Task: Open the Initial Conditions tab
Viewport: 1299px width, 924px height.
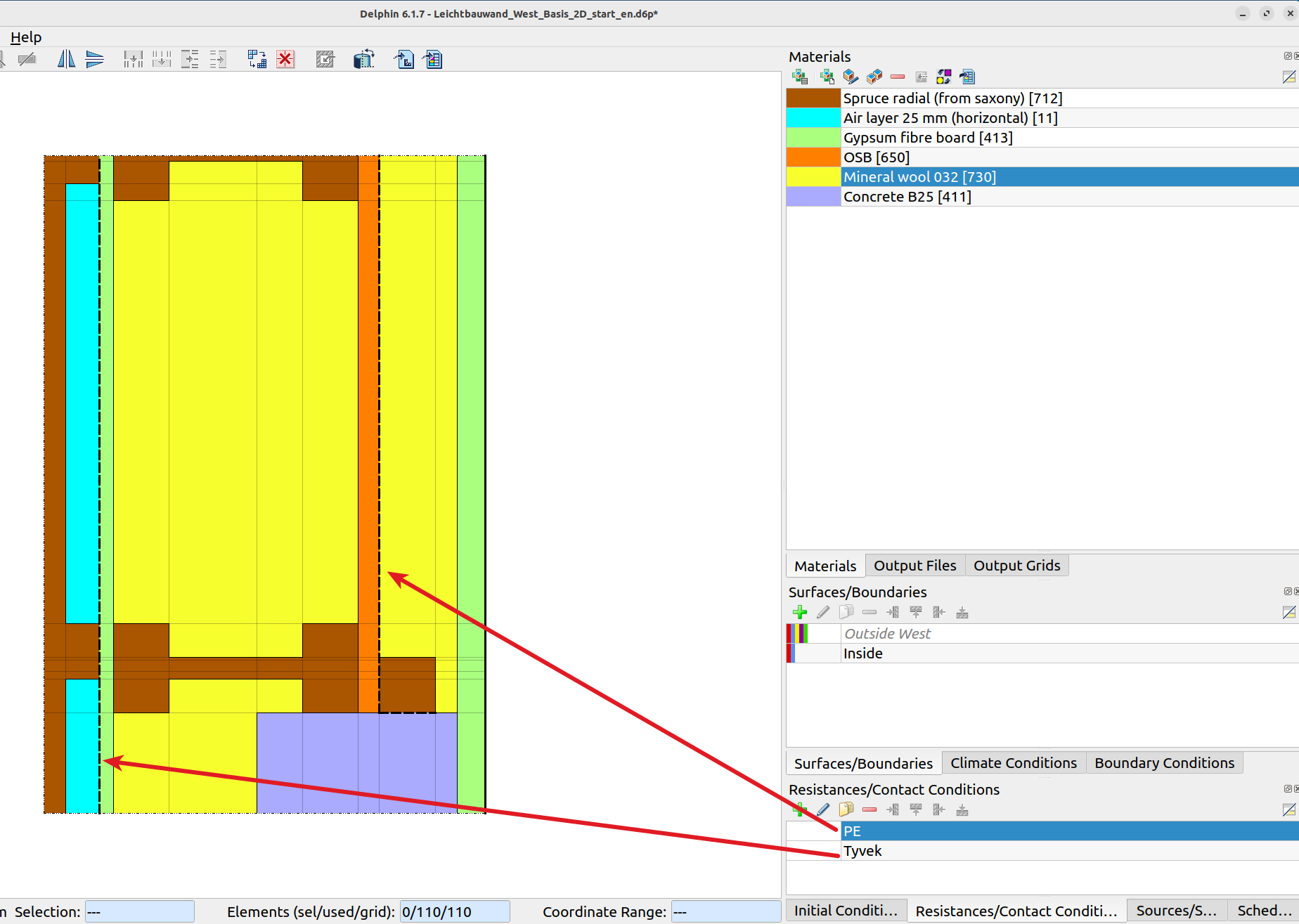Action: [x=846, y=911]
